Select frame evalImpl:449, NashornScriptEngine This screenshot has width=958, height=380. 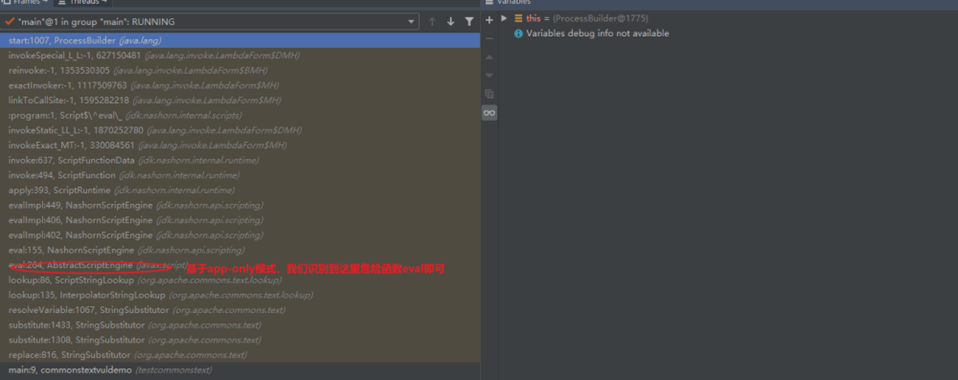click(x=240, y=205)
